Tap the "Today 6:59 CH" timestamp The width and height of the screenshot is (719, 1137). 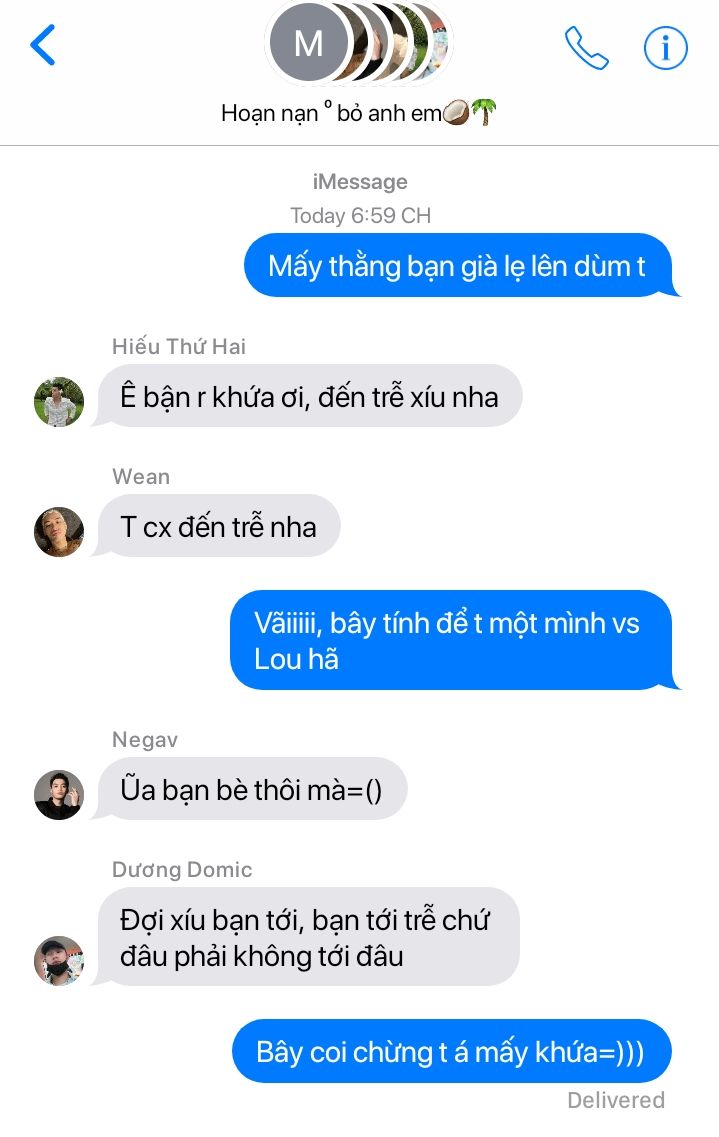pyautogui.click(x=360, y=215)
